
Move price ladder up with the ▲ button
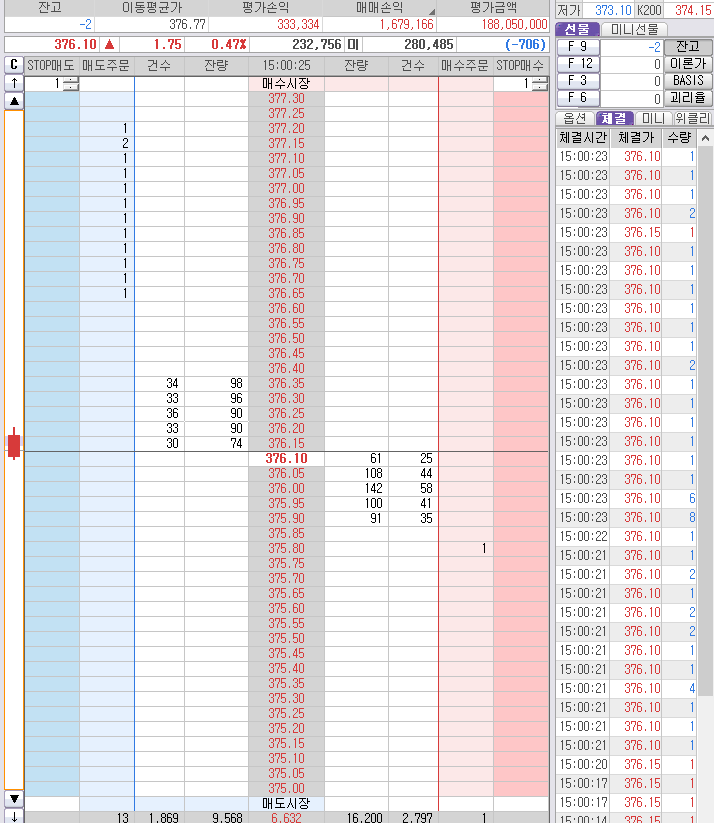coord(14,101)
